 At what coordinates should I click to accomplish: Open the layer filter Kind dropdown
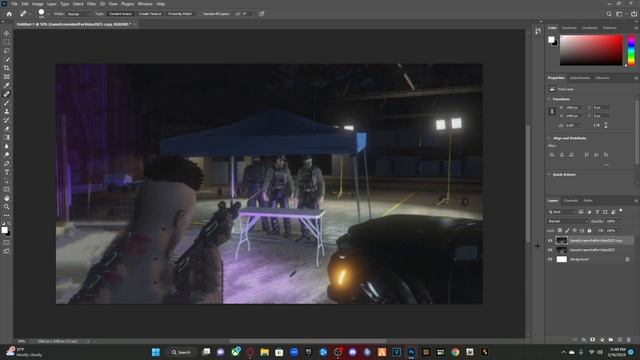pos(561,212)
